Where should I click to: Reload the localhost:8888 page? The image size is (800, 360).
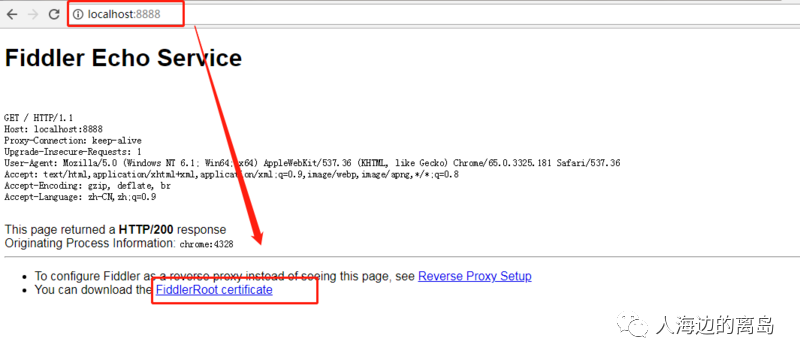pyautogui.click(x=54, y=14)
